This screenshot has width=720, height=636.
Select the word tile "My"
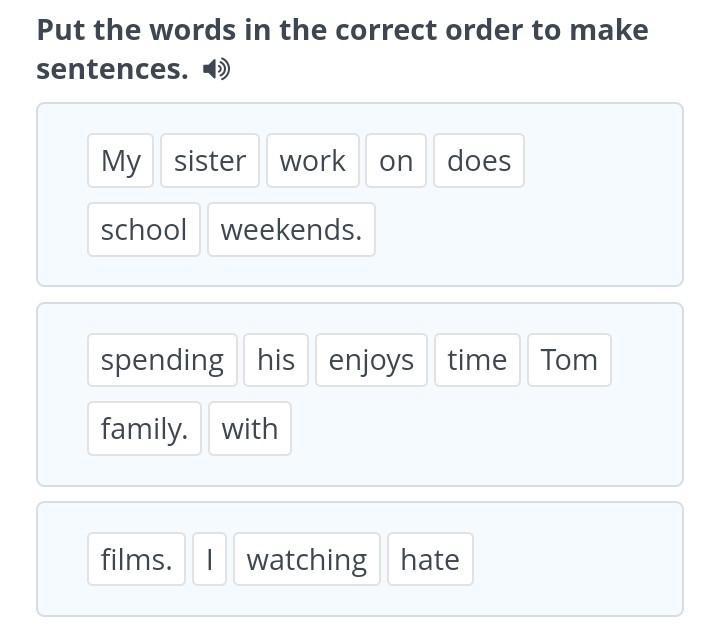tap(121, 161)
